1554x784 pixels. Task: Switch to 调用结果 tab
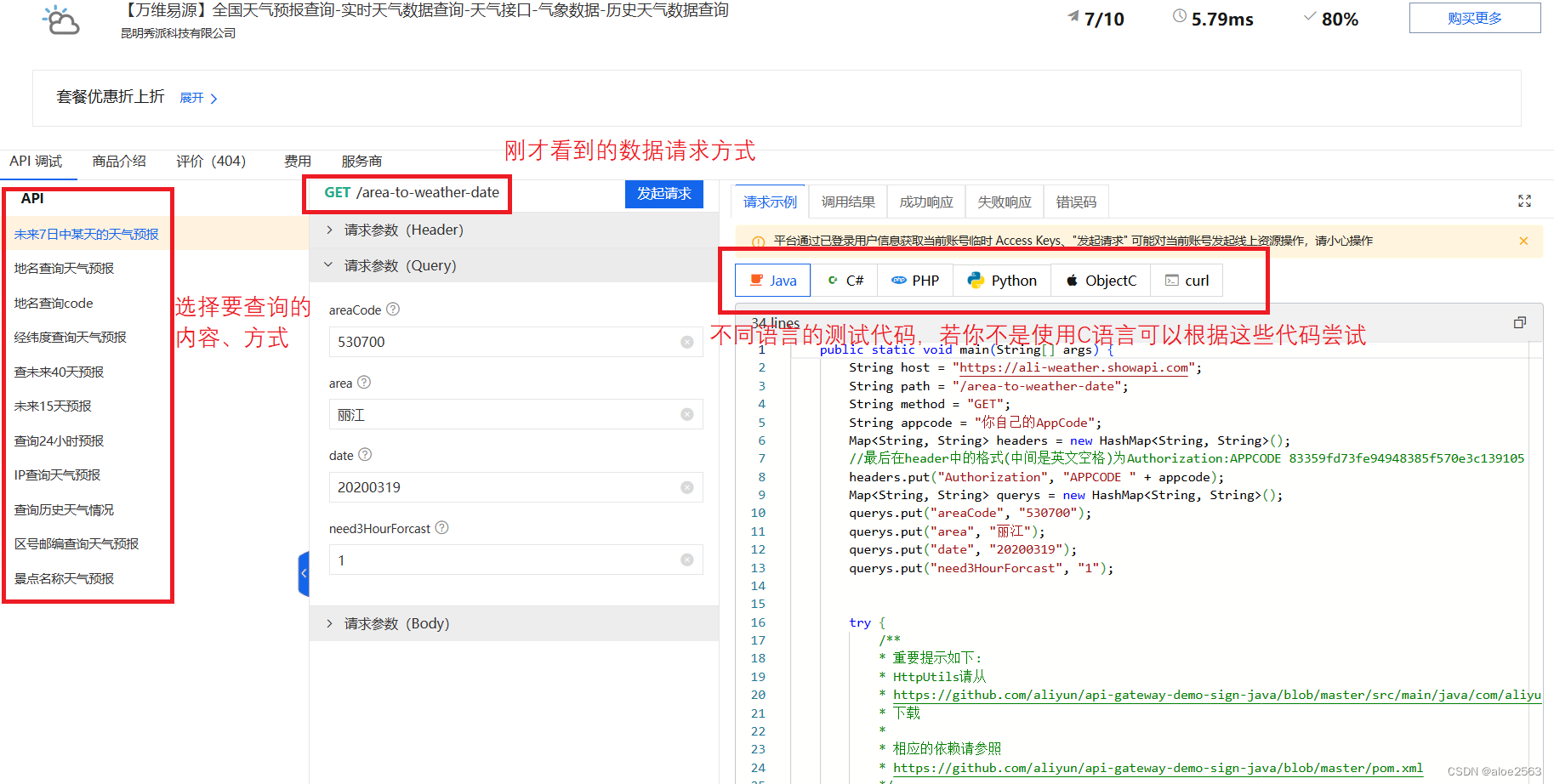click(x=848, y=202)
